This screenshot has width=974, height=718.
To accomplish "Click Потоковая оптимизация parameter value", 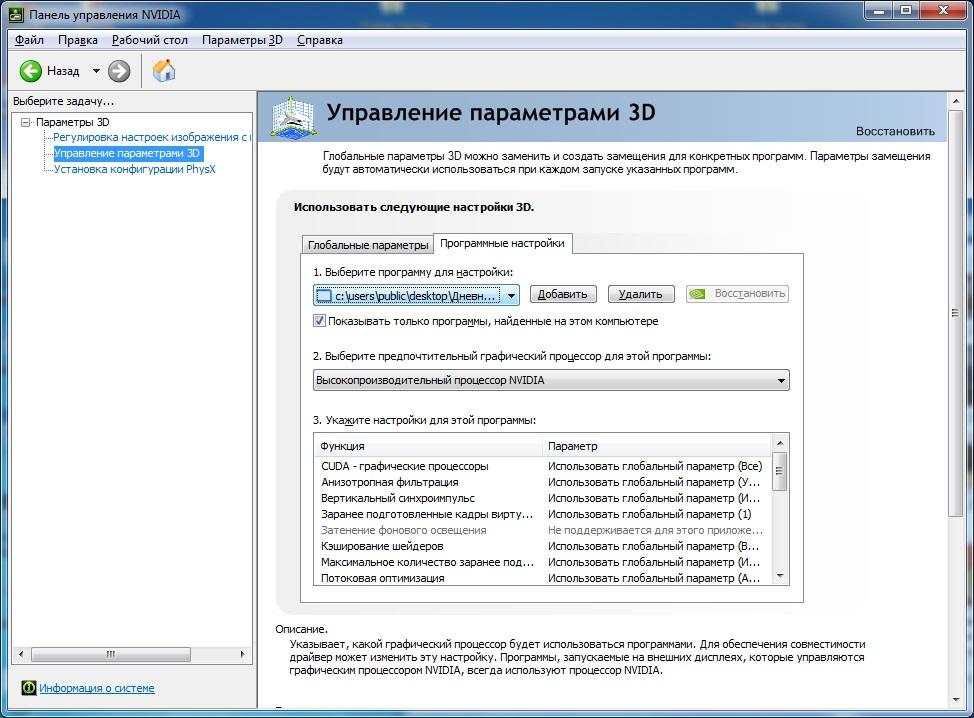I will [x=653, y=578].
